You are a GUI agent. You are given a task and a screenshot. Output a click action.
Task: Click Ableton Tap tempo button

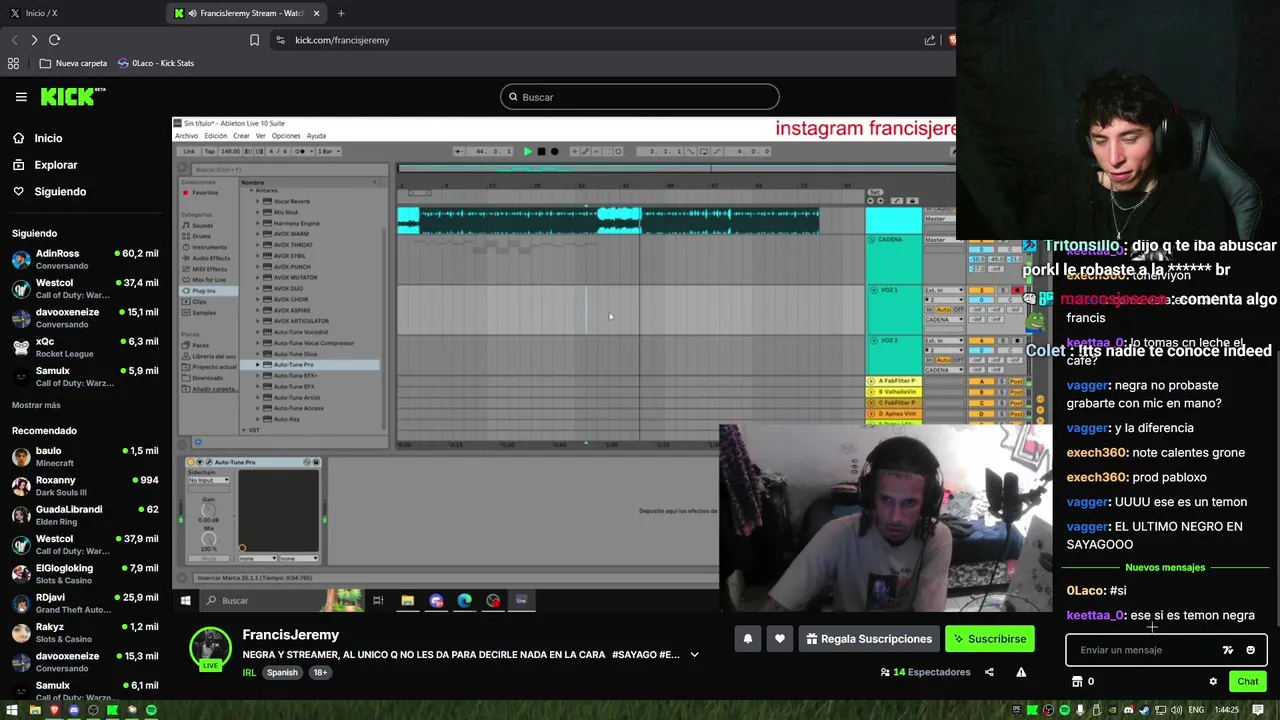click(x=210, y=152)
